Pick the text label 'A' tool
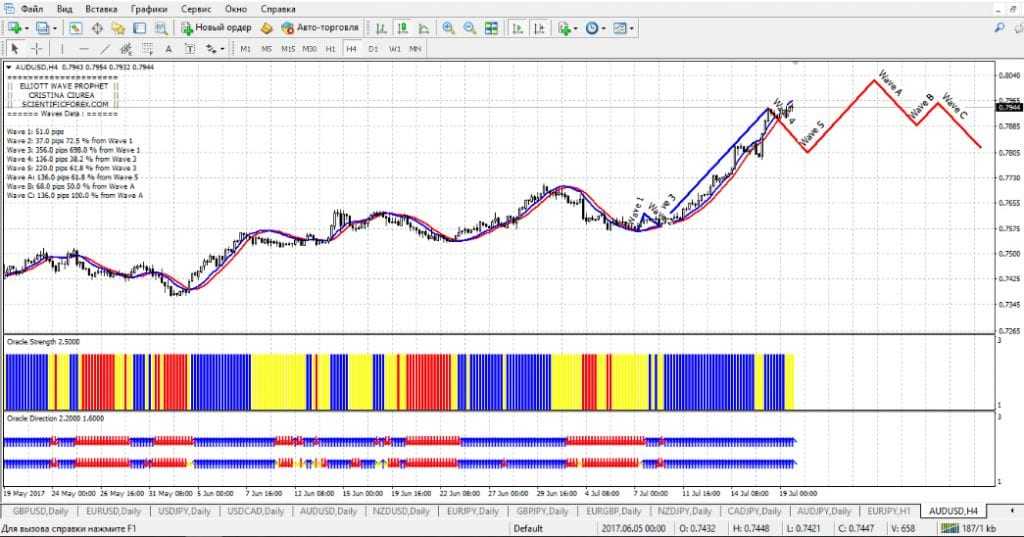Screen dimensions: 1024x537 click(x=168, y=48)
